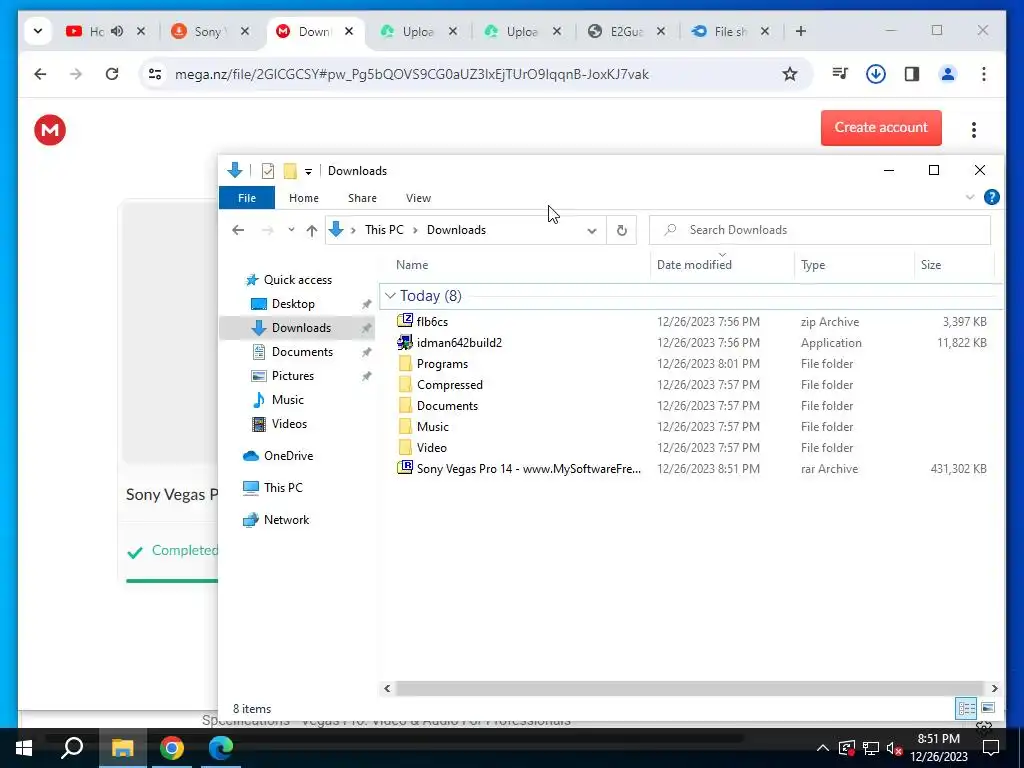Open Chrome three-dot menu

(984, 74)
